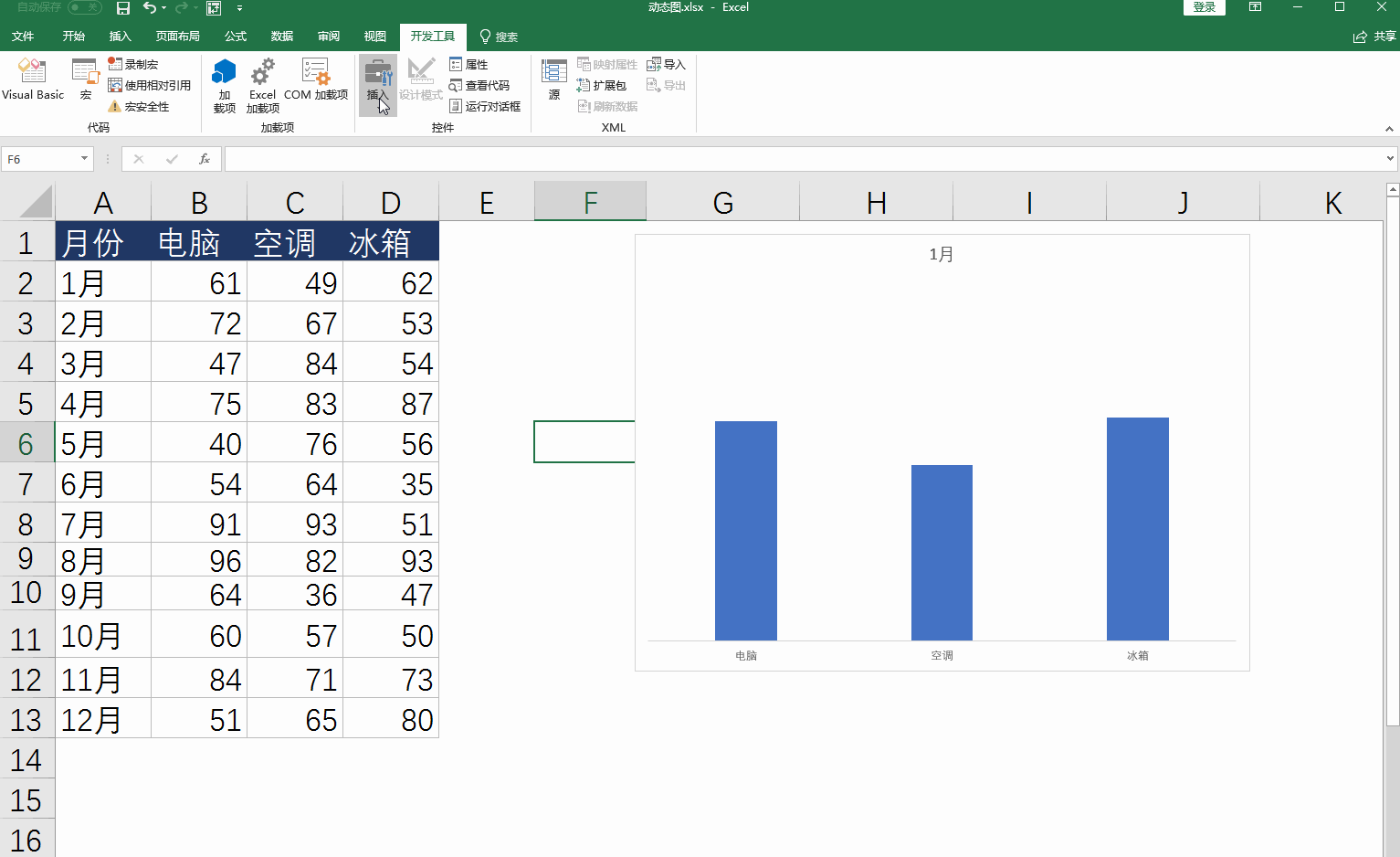Switch to the 开始 tab
Viewport: 1400px width, 857px height.
[x=74, y=37]
